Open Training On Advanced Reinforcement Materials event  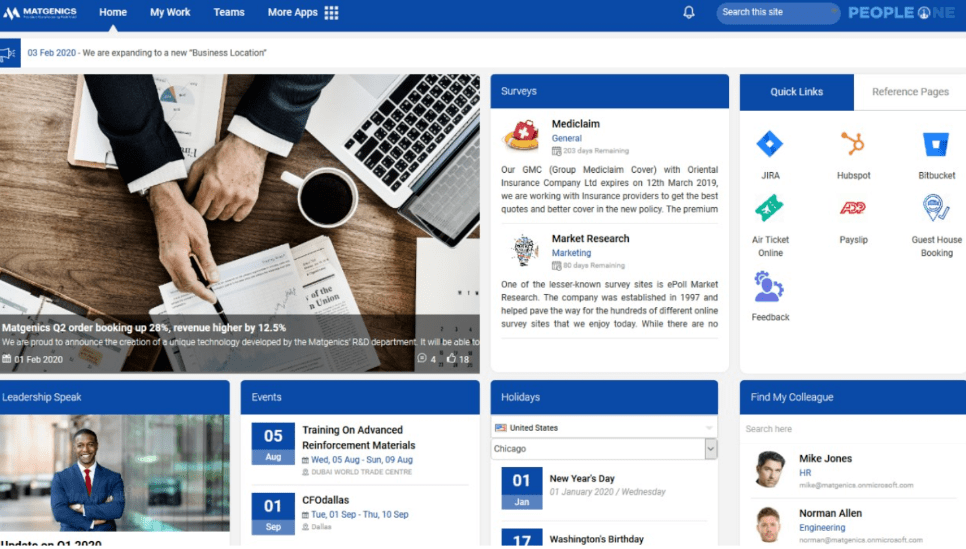(x=359, y=437)
